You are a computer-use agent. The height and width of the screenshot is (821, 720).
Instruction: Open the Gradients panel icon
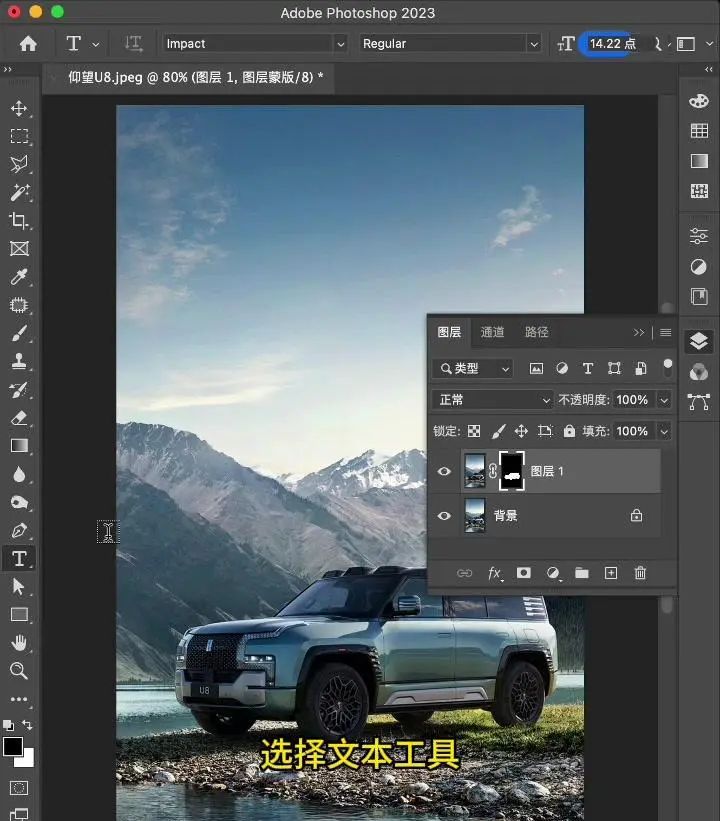[699, 161]
